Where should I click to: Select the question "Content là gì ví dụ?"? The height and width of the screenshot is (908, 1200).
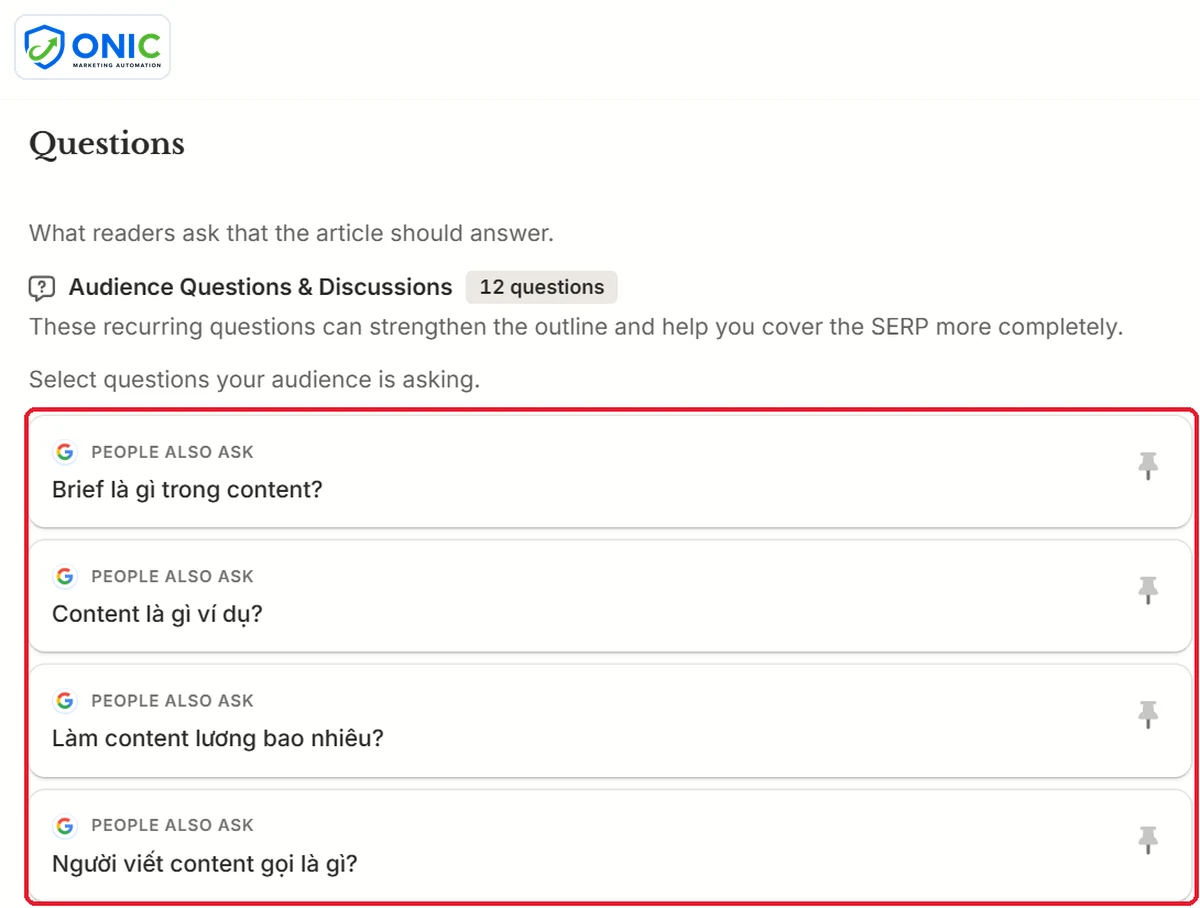[610, 596]
